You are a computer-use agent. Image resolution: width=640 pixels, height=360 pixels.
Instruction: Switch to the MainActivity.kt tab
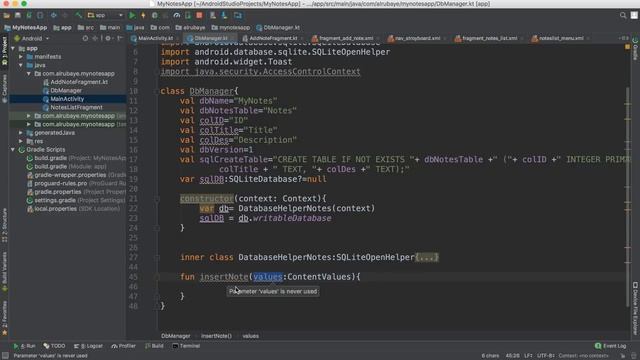pyautogui.click(x=153, y=38)
